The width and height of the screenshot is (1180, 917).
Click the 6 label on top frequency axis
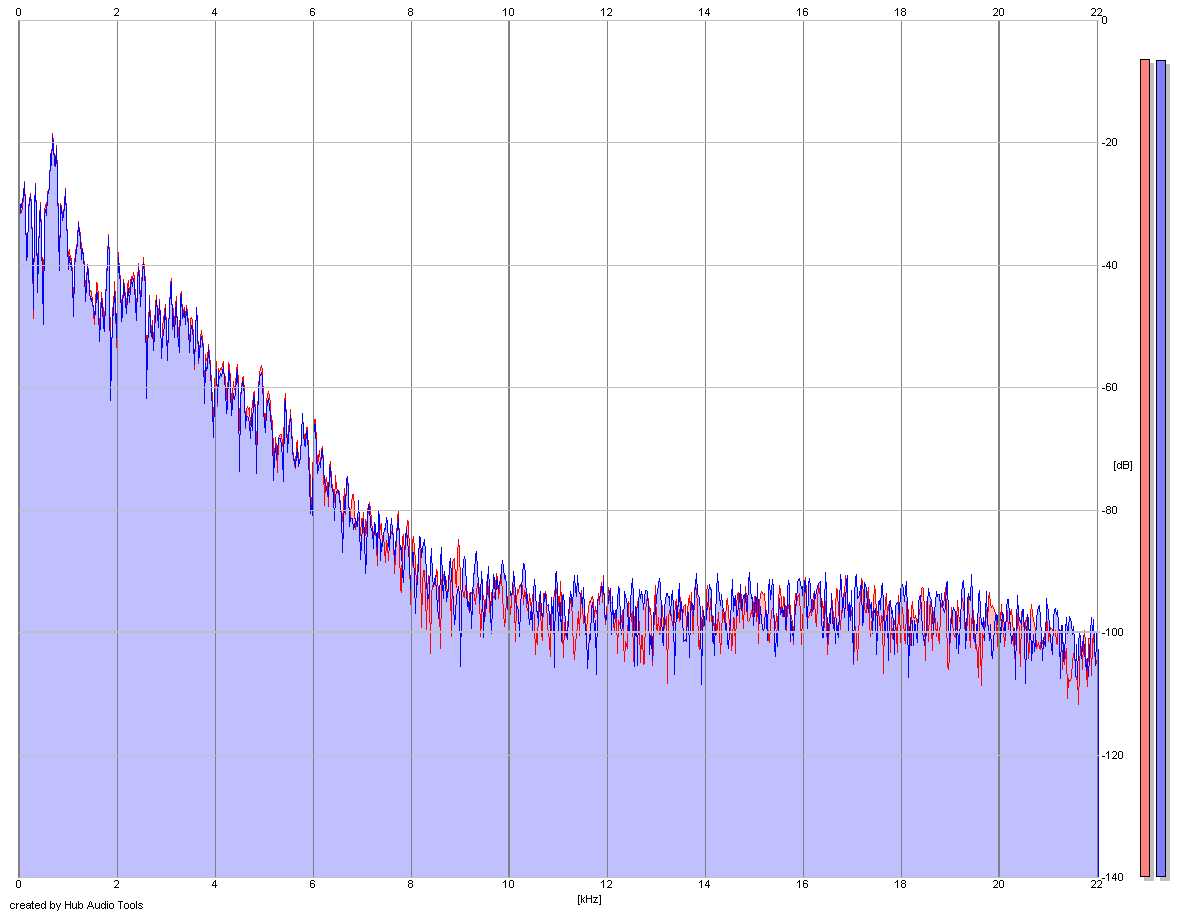tap(312, 12)
